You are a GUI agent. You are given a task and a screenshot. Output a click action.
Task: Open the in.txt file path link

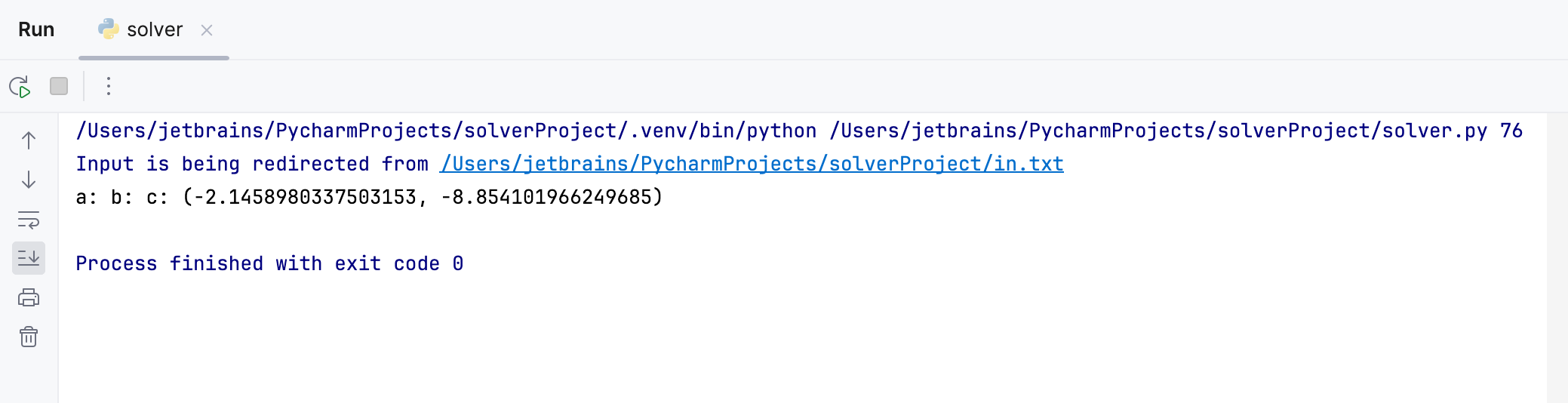click(752, 164)
